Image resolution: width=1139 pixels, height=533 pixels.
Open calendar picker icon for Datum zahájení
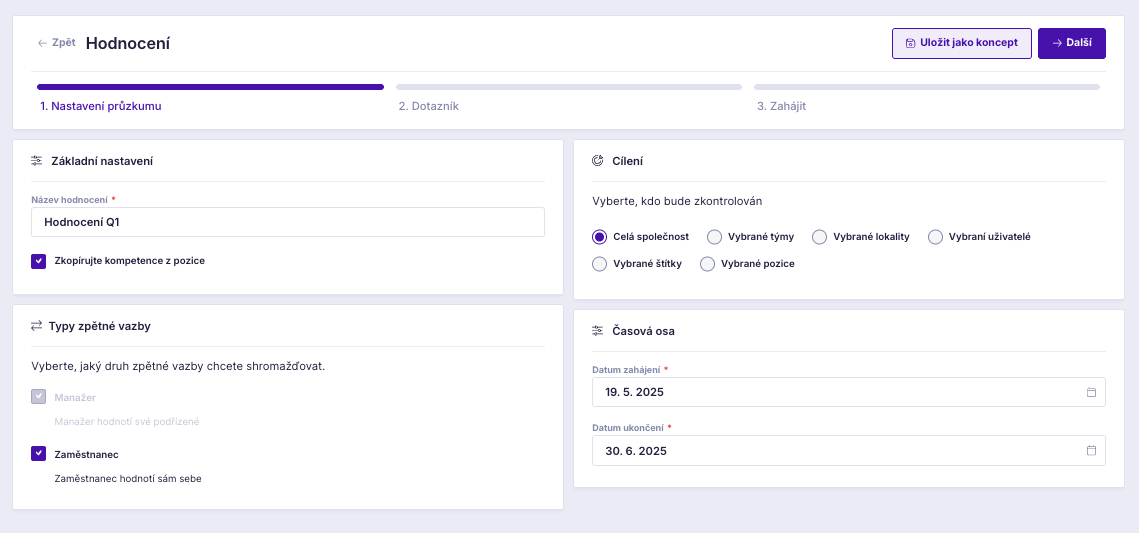point(1091,392)
